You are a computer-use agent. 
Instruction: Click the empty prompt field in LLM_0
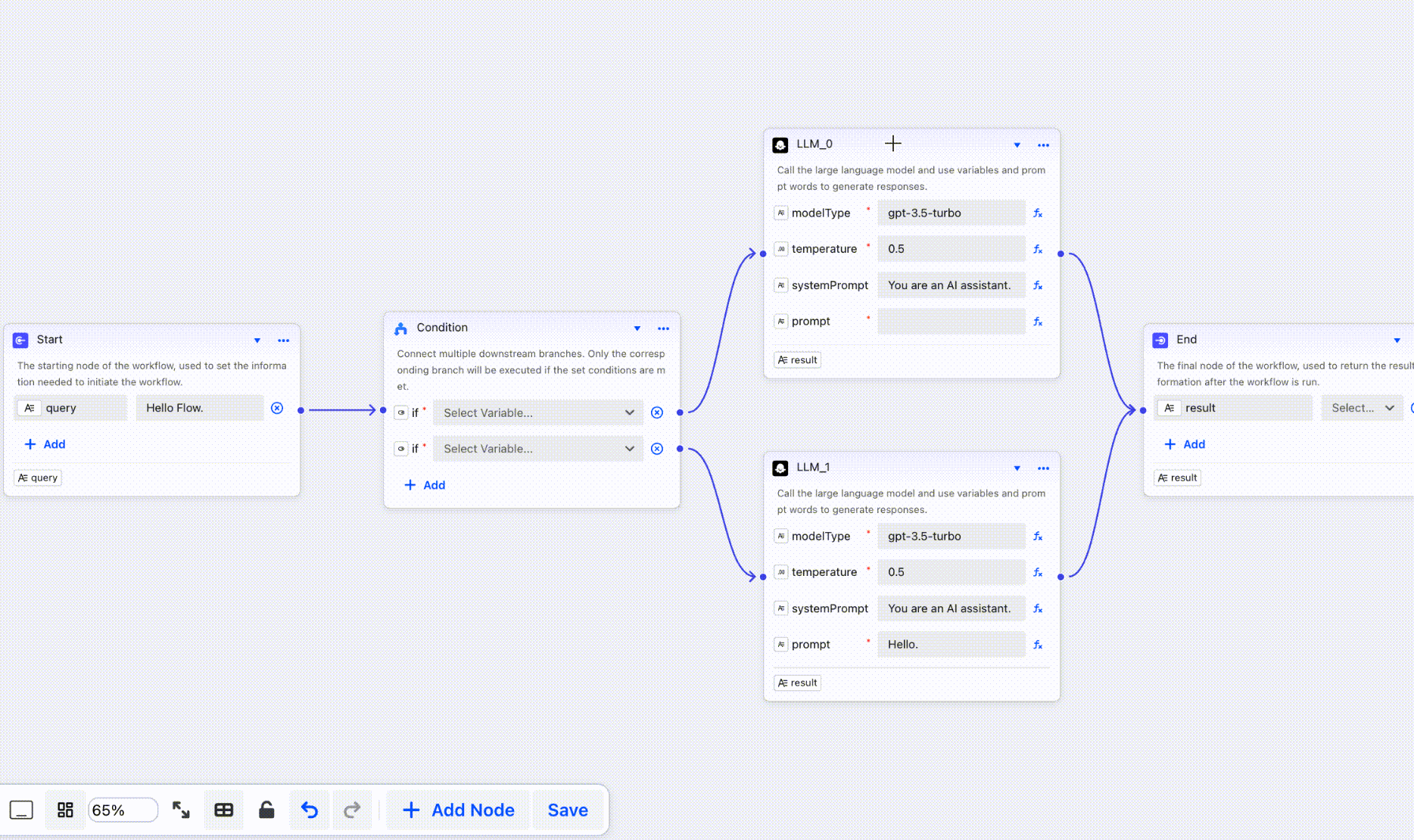click(x=951, y=321)
